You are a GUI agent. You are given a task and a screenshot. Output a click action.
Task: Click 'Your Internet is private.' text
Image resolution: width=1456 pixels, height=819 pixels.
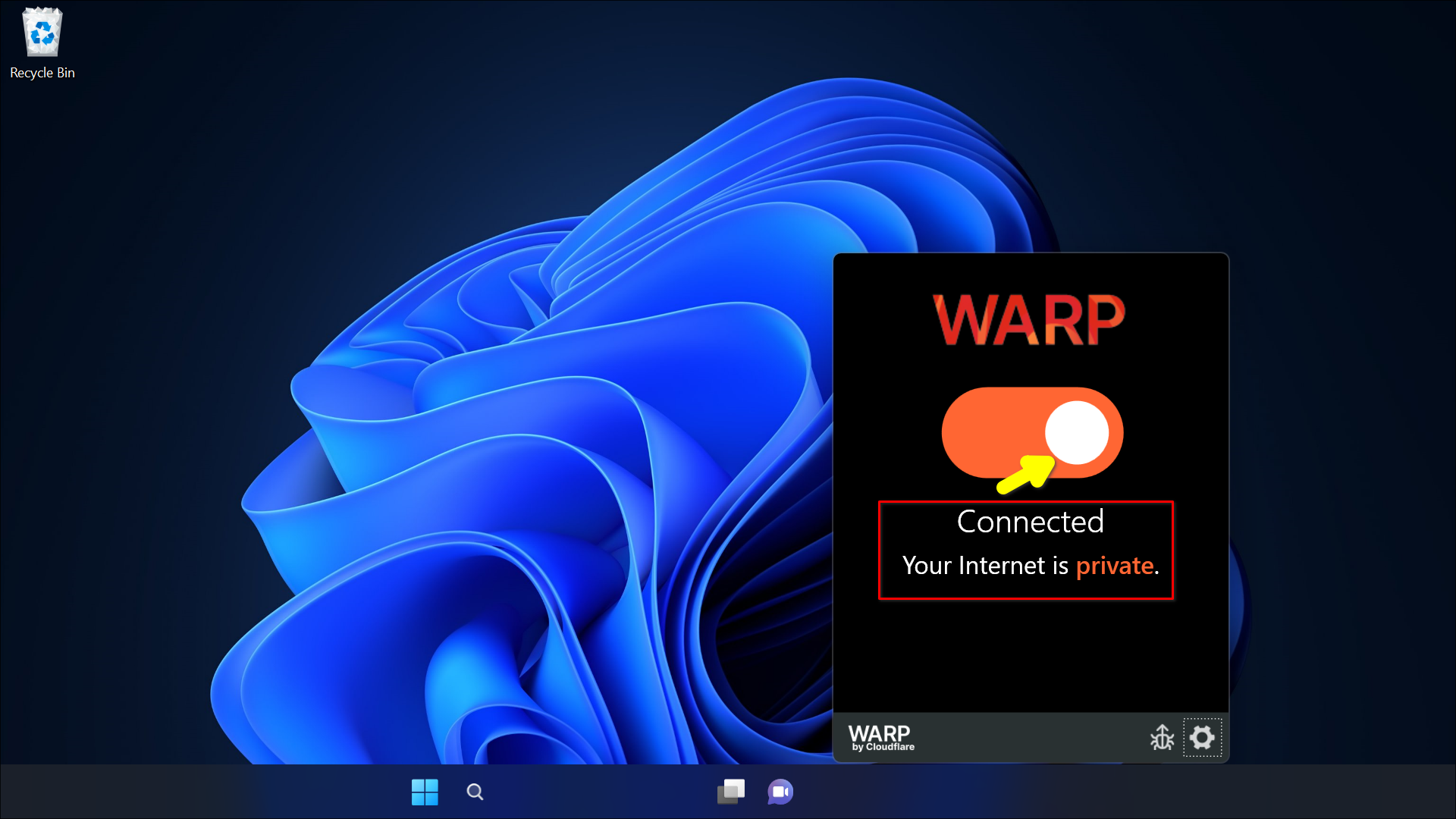tap(1031, 566)
